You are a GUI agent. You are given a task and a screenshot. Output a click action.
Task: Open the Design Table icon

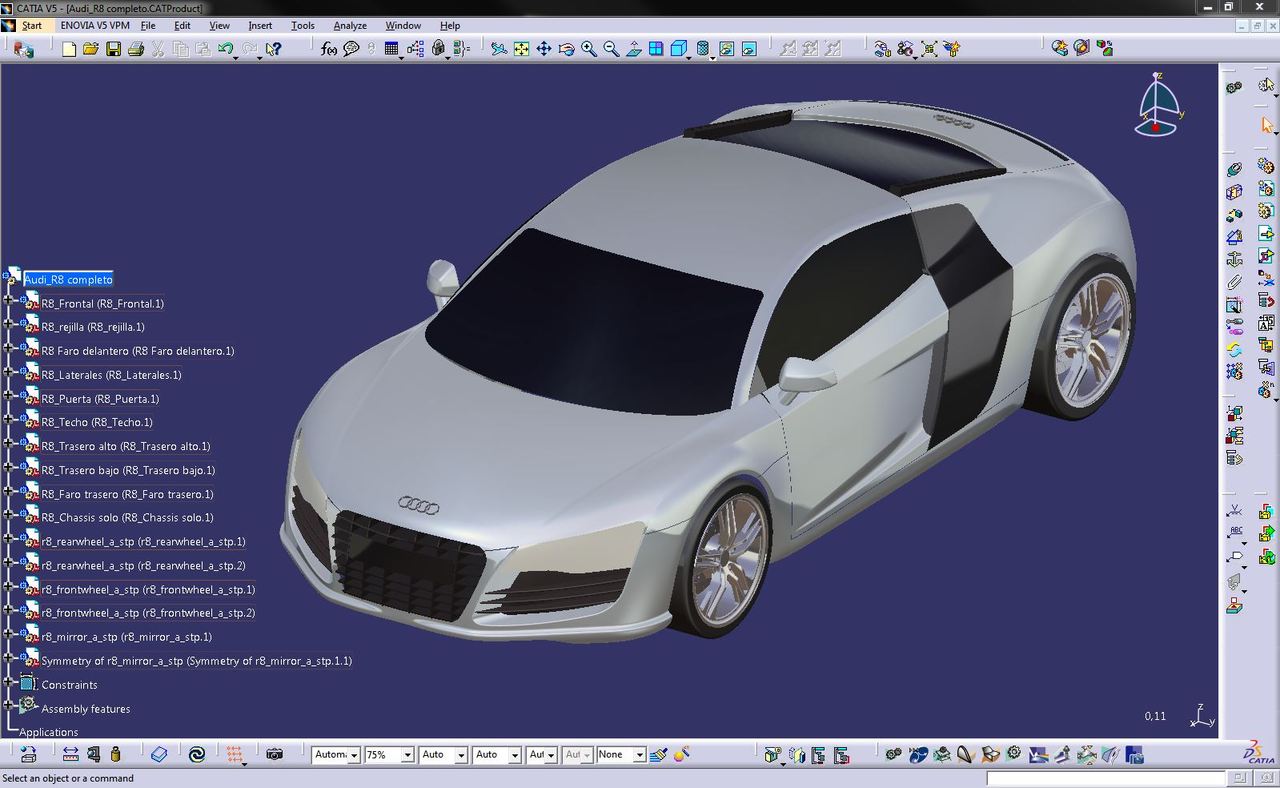click(x=391, y=49)
